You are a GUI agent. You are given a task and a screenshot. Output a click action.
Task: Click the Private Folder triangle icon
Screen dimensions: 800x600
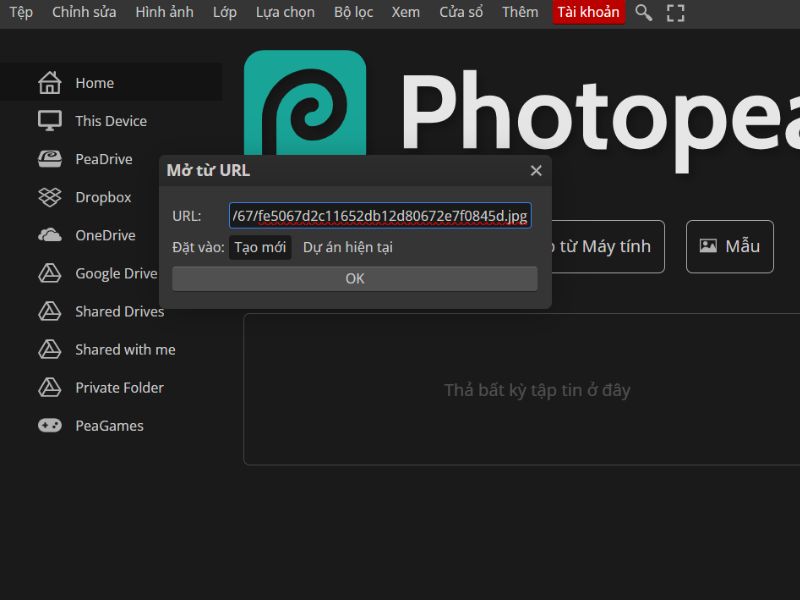pos(49,388)
